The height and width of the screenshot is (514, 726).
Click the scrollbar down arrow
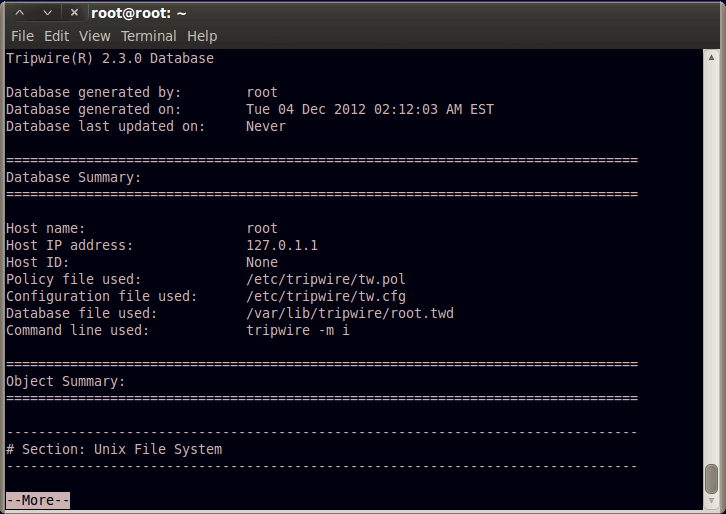(711, 501)
